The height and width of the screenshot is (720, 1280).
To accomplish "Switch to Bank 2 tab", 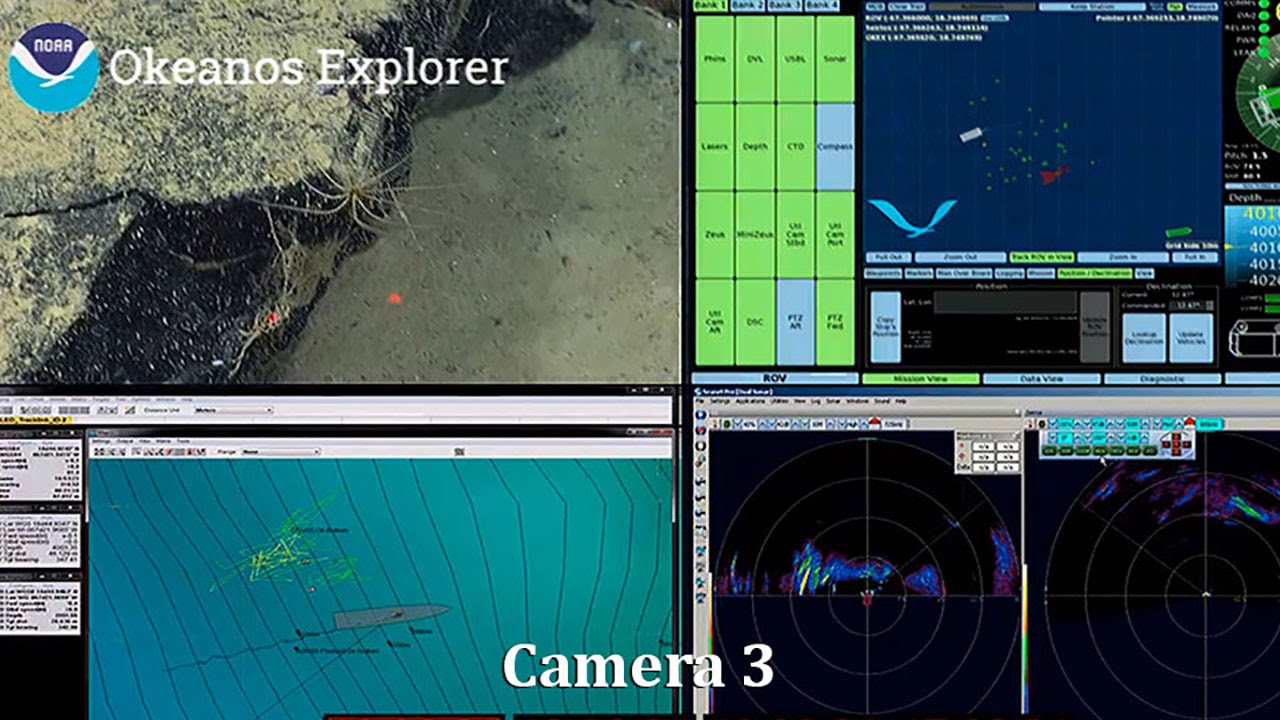I will point(747,5).
